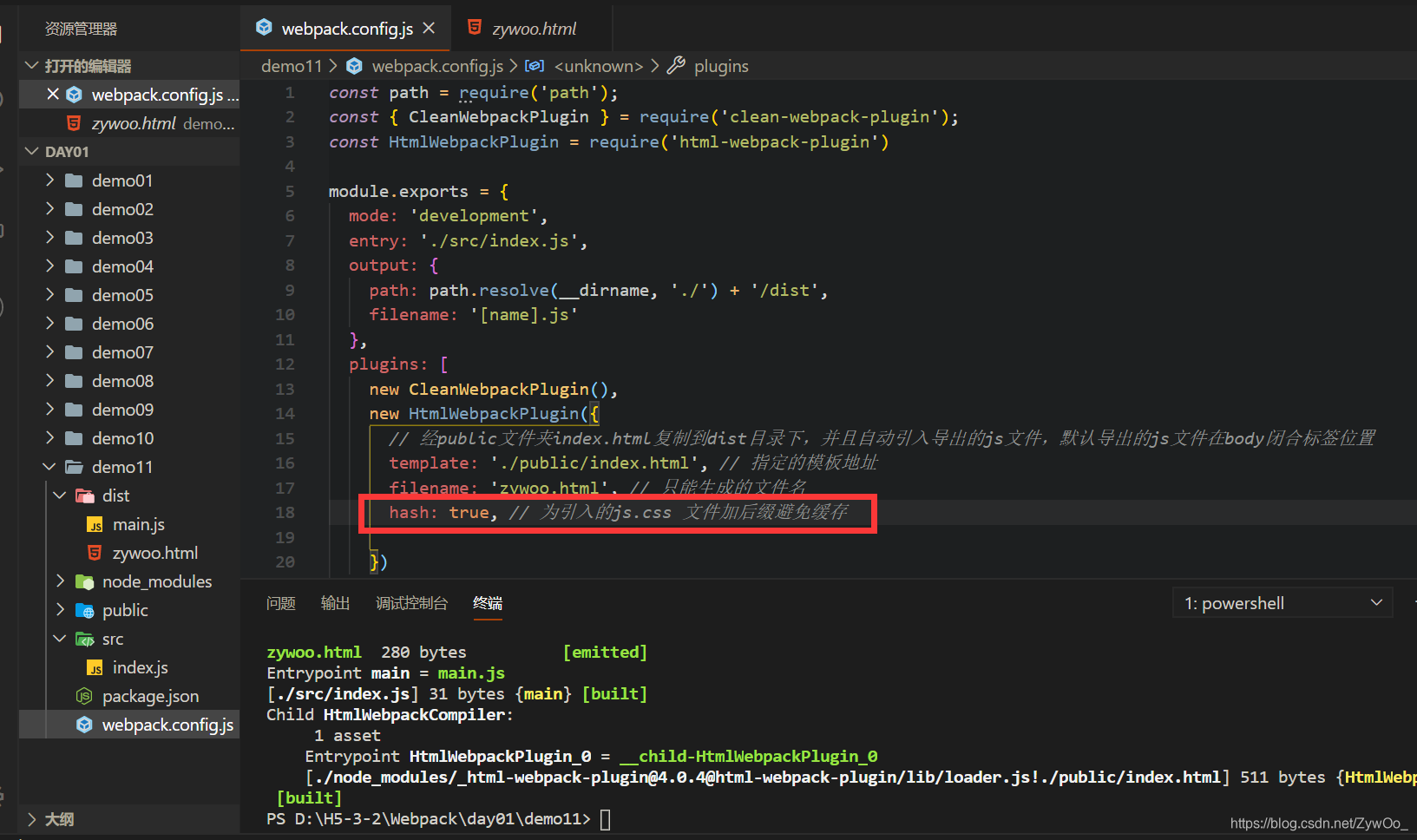Click line number 18 in the gutter

(x=285, y=512)
